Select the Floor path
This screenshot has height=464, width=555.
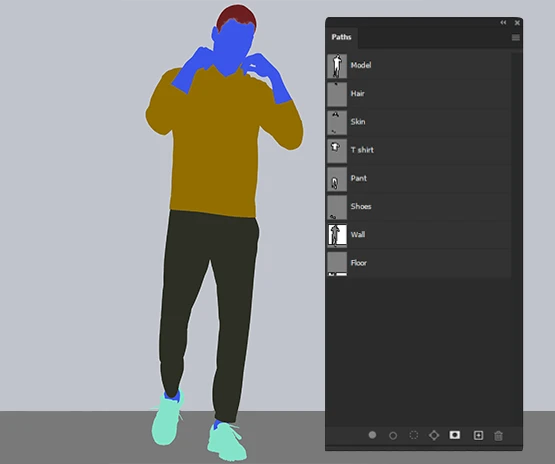pyautogui.click(x=418, y=263)
